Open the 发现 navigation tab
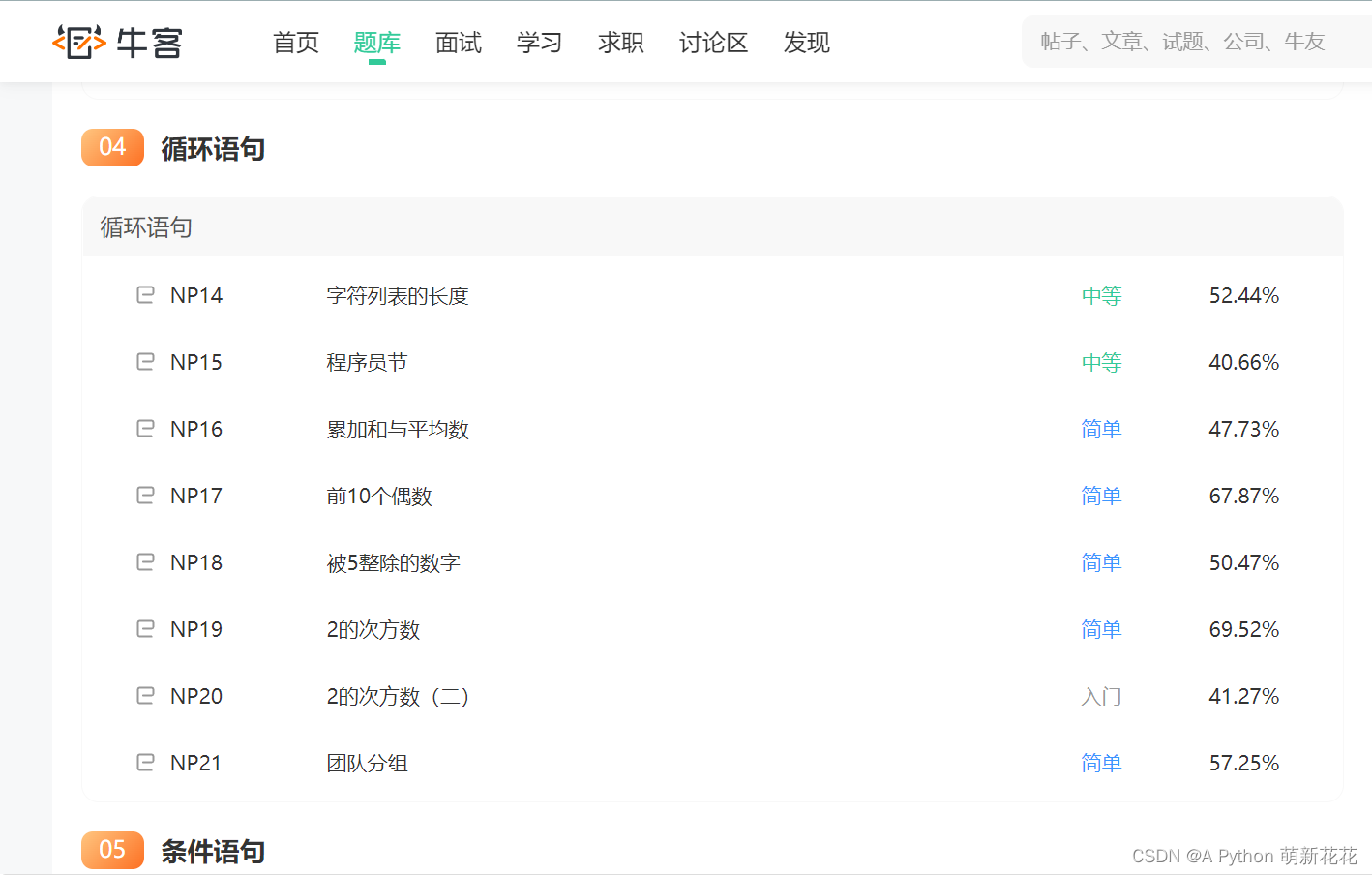The height and width of the screenshot is (875, 1372). [807, 43]
